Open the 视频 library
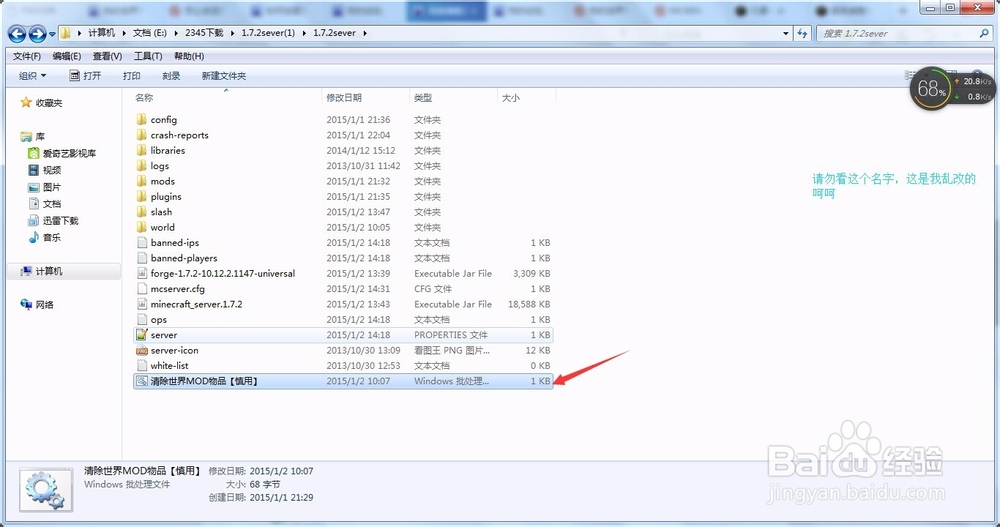This screenshot has width=1000, height=527. 45,170
